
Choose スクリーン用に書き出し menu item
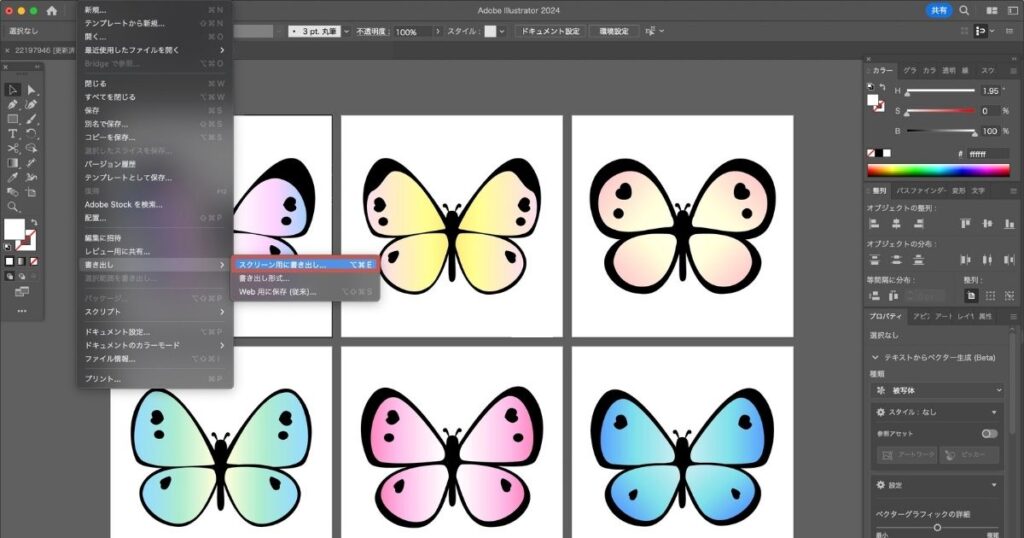283,265
